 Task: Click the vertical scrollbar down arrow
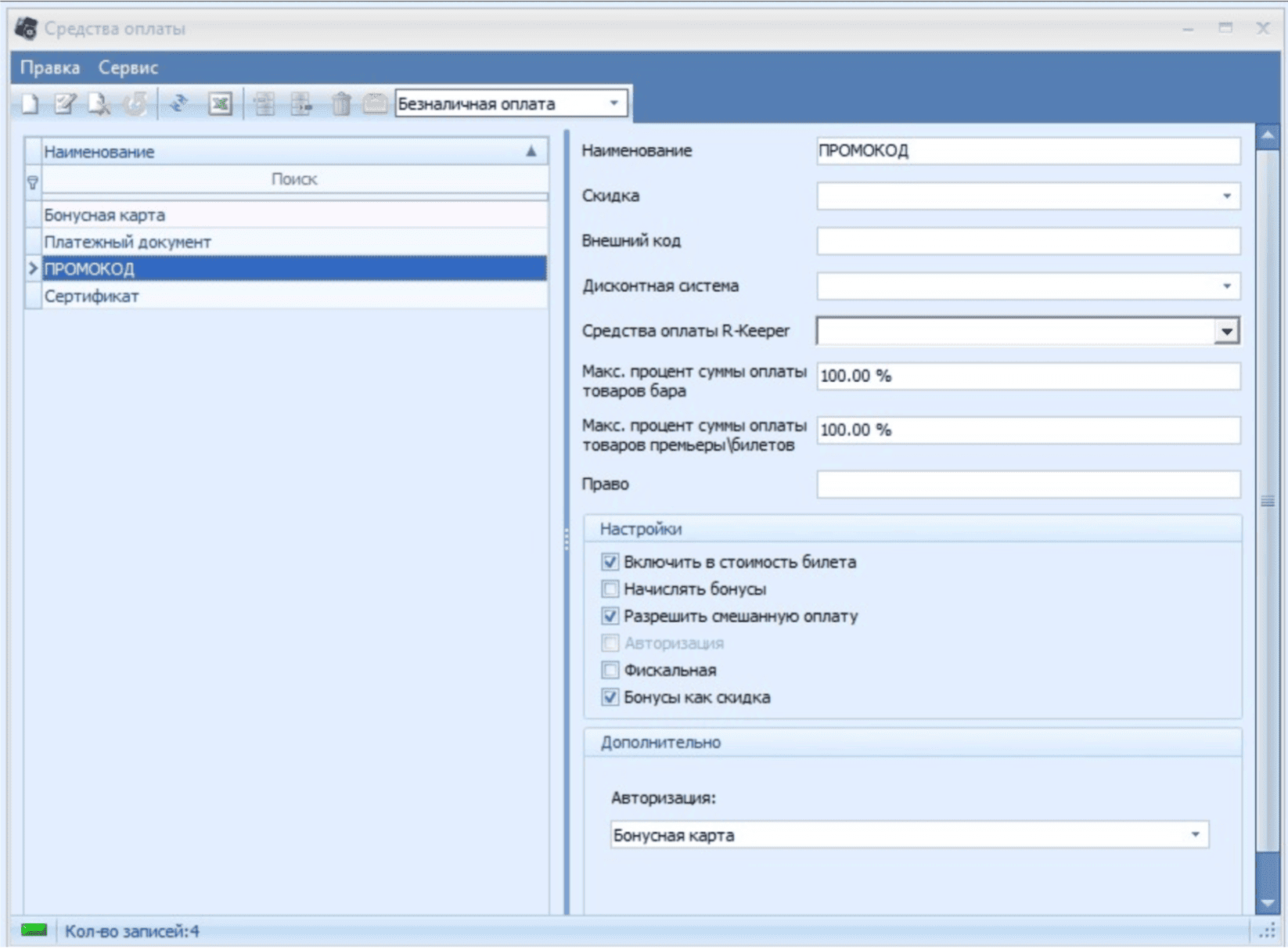[1267, 904]
